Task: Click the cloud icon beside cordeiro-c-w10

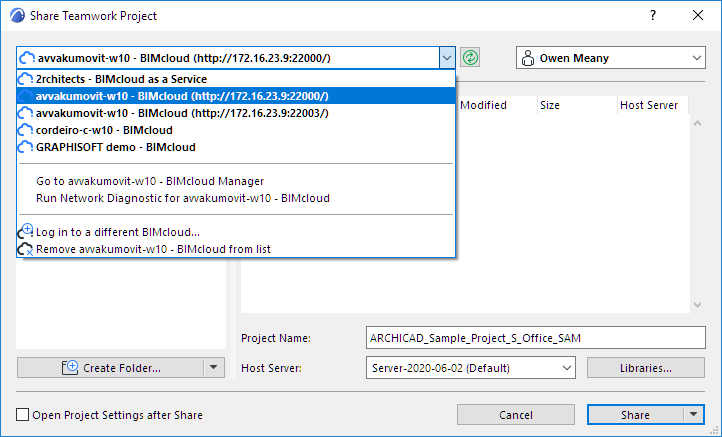Action: (27, 130)
